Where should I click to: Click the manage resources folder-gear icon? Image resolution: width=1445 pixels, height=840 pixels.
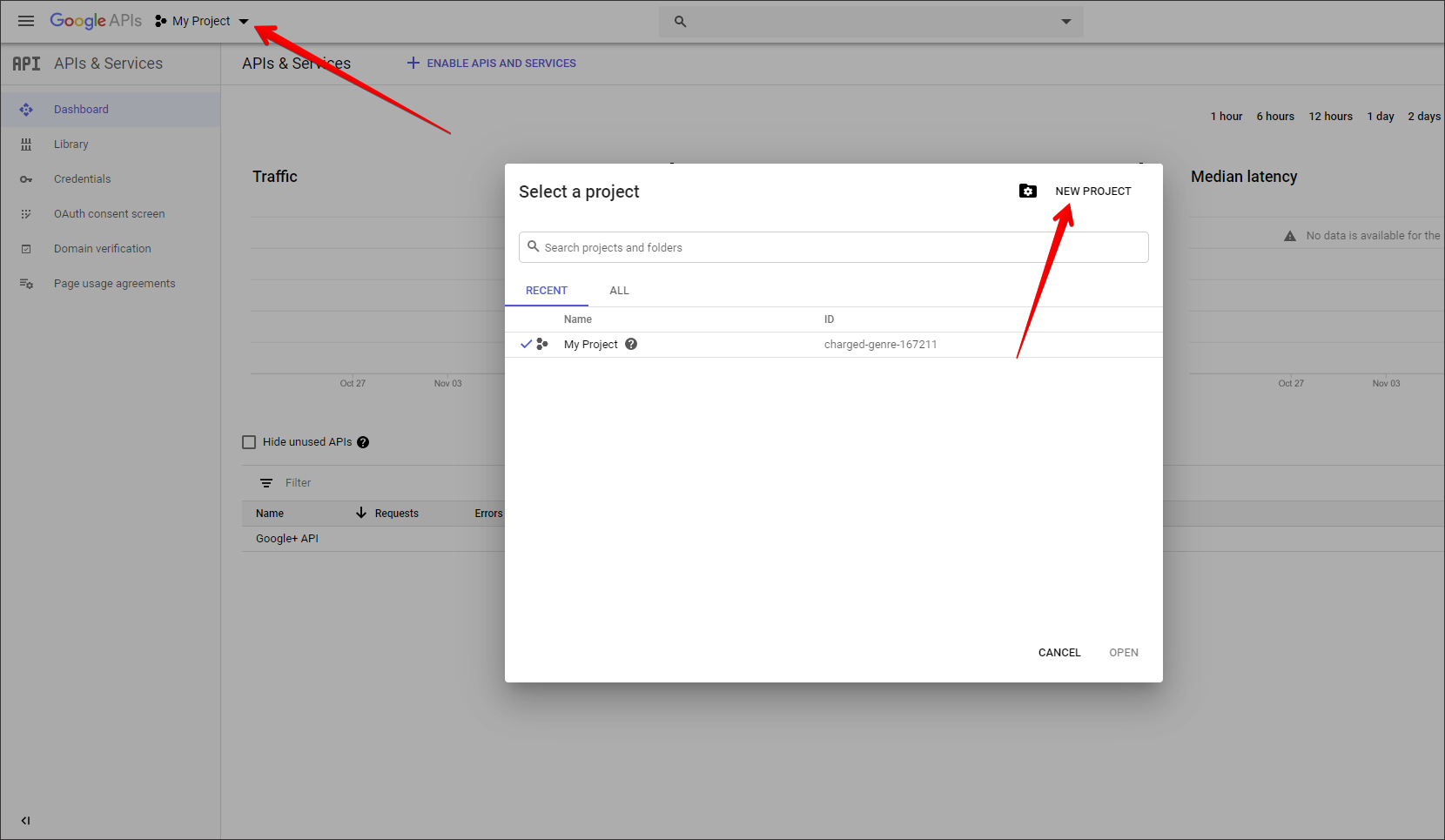tap(1028, 191)
